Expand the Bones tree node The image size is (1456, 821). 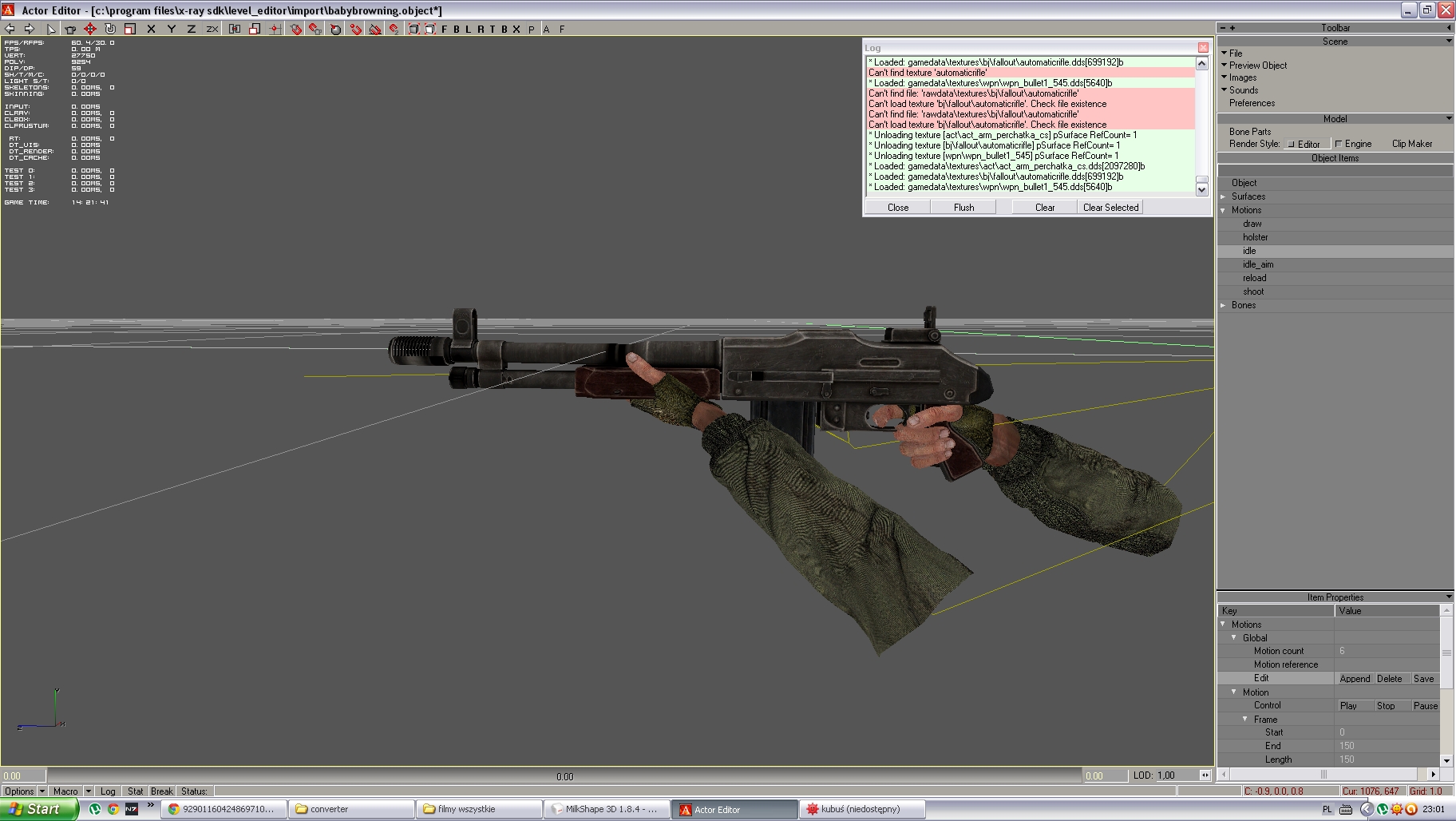[1223, 305]
